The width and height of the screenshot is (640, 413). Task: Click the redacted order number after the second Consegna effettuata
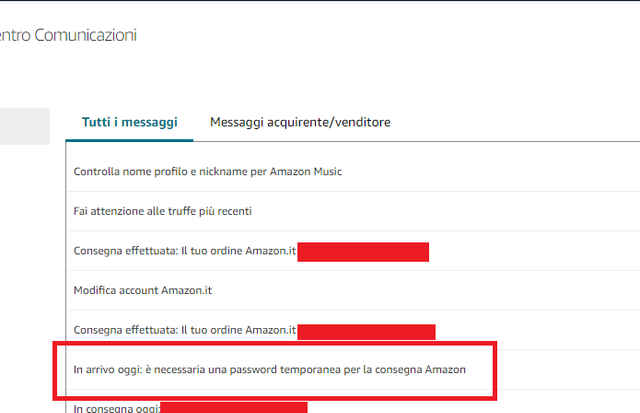click(x=366, y=332)
